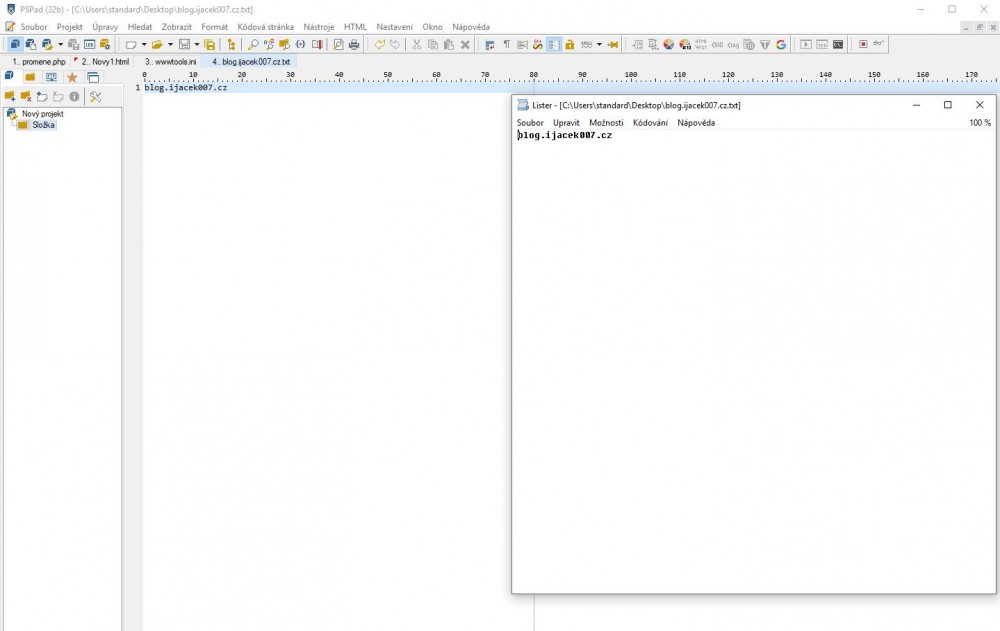Click the Print icon in the toolbar
1000x631 pixels.
point(354,45)
